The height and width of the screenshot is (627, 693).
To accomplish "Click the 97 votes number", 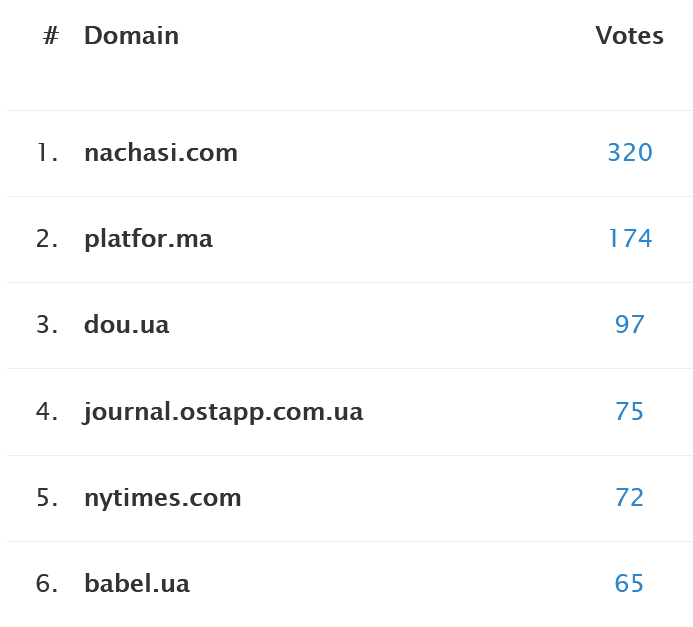I will pyautogui.click(x=629, y=325).
